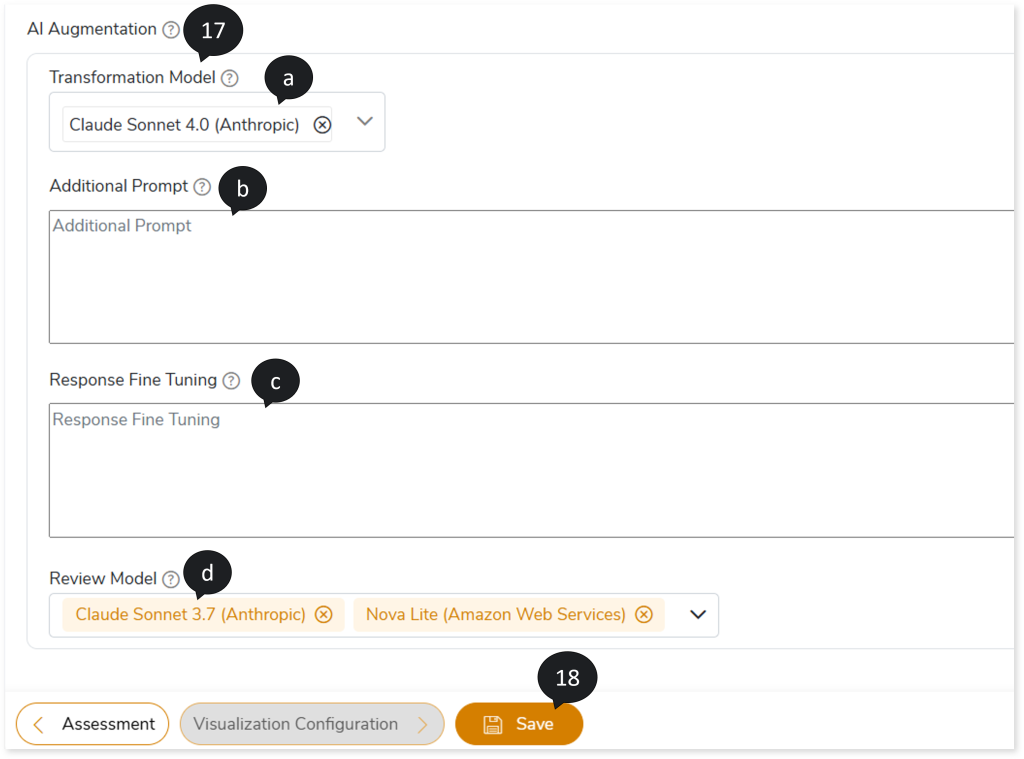Click help icon beside Transformation Model

pos(230,78)
